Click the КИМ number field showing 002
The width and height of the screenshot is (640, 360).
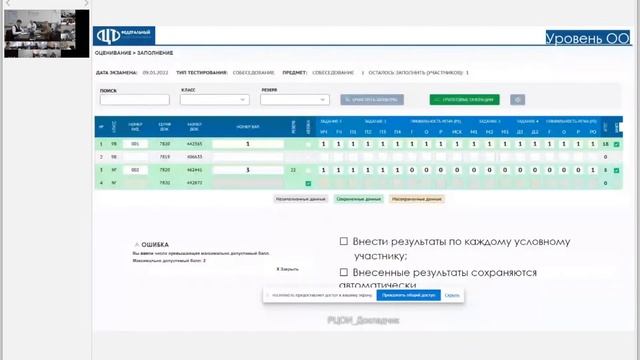(x=135, y=170)
